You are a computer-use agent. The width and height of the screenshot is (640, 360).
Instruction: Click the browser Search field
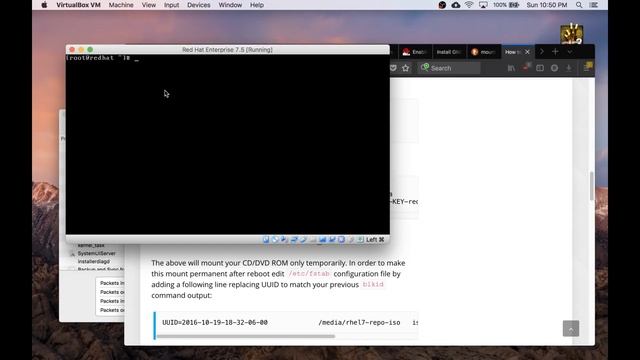tap(449, 68)
